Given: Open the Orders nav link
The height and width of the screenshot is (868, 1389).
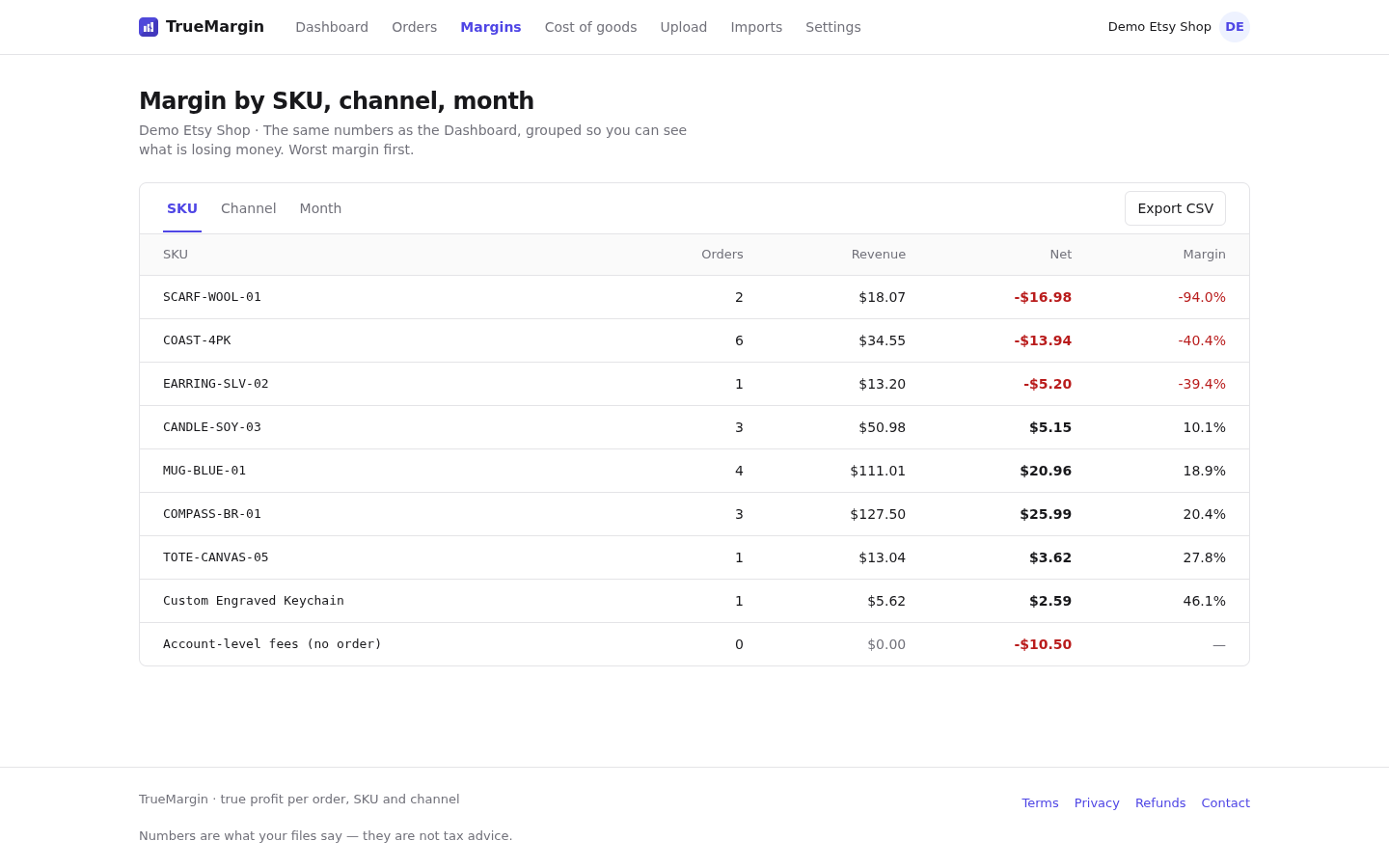Looking at the screenshot, I should 414,27.
